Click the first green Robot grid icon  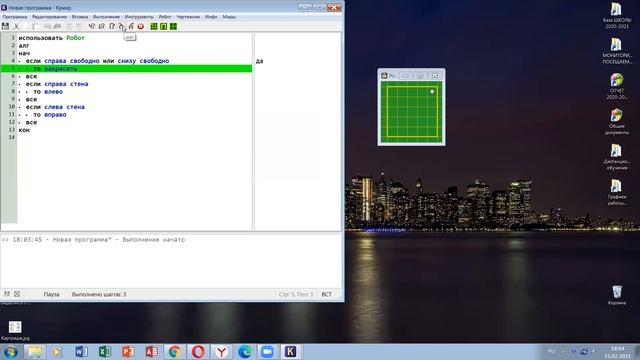154,26
